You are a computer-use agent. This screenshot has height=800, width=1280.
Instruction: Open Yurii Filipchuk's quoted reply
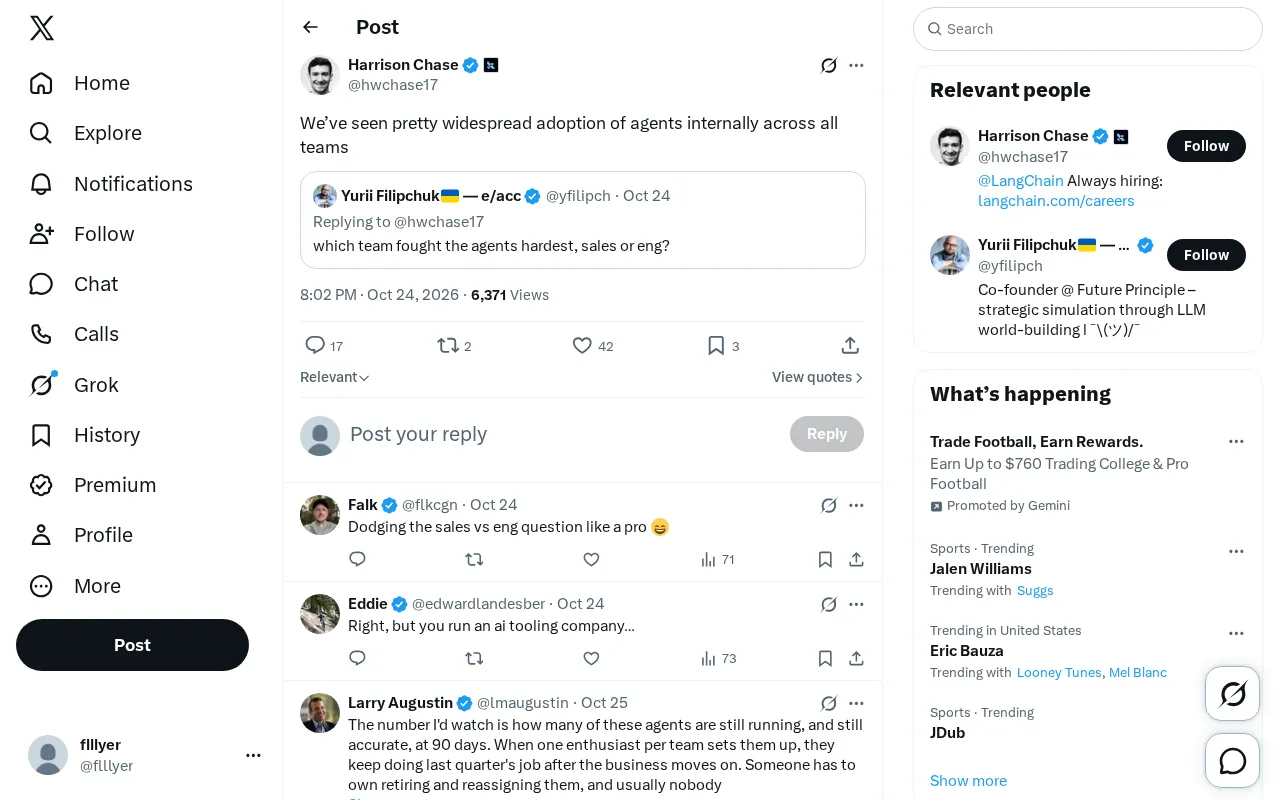click(x=583, y=220)
